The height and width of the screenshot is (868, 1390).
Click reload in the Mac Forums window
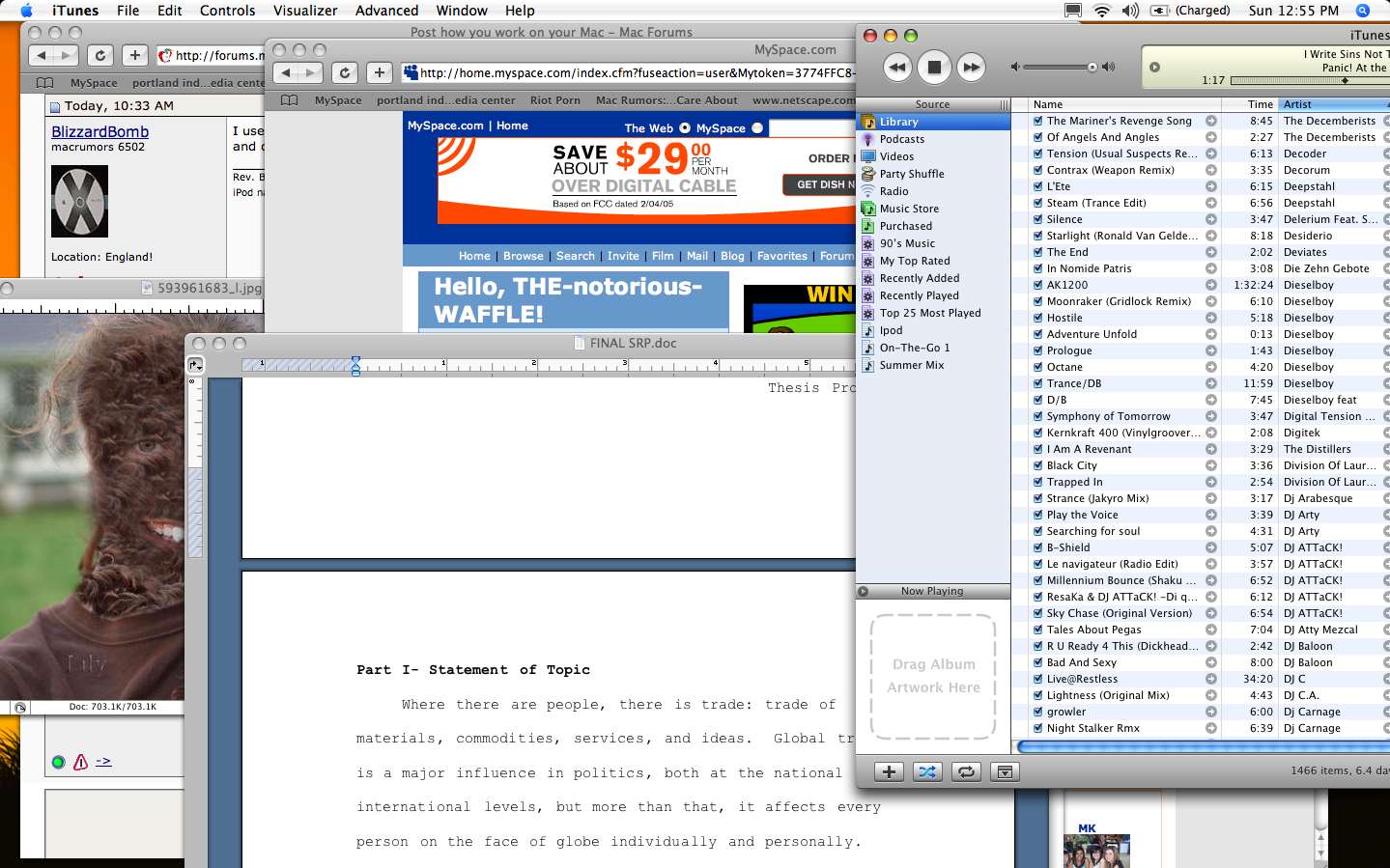(100, 55)
